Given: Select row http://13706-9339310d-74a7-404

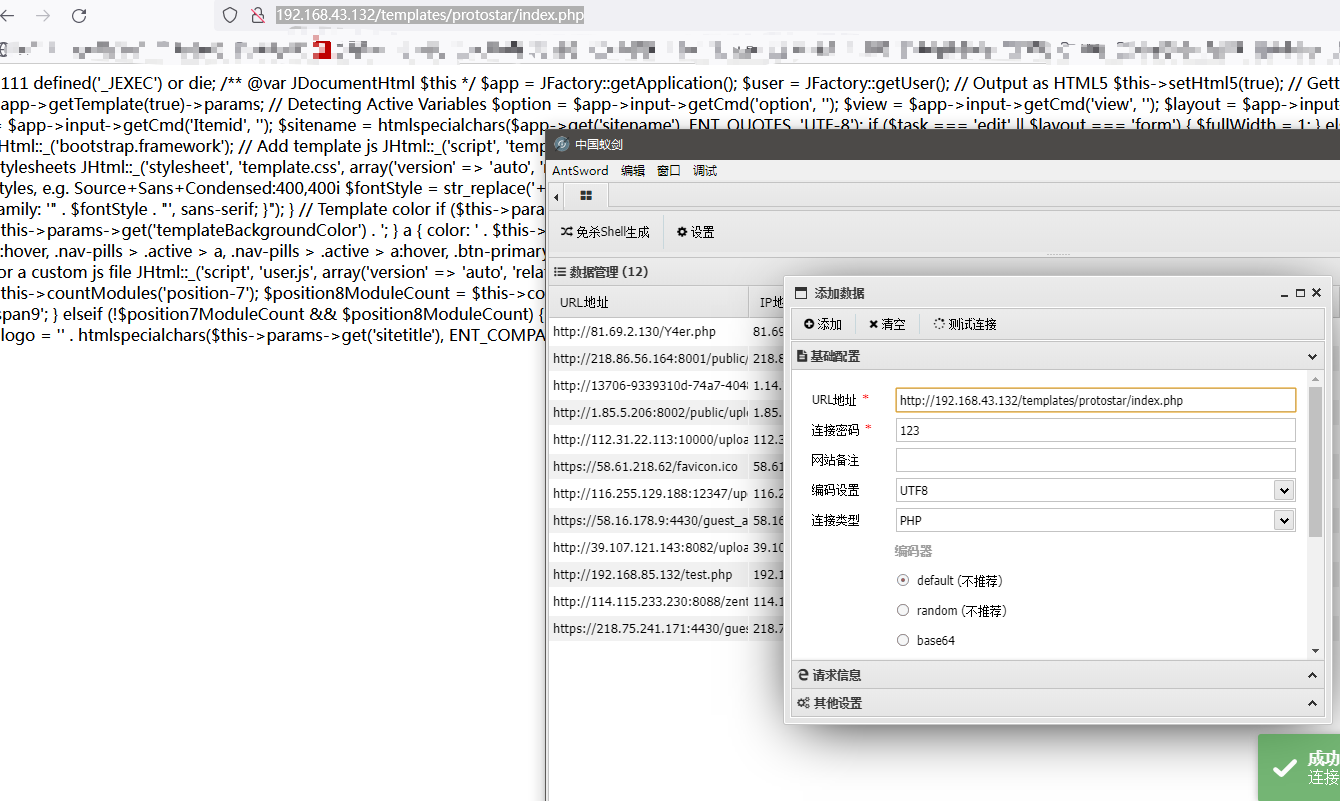Looking at the screenshot, I should [649, 385].
